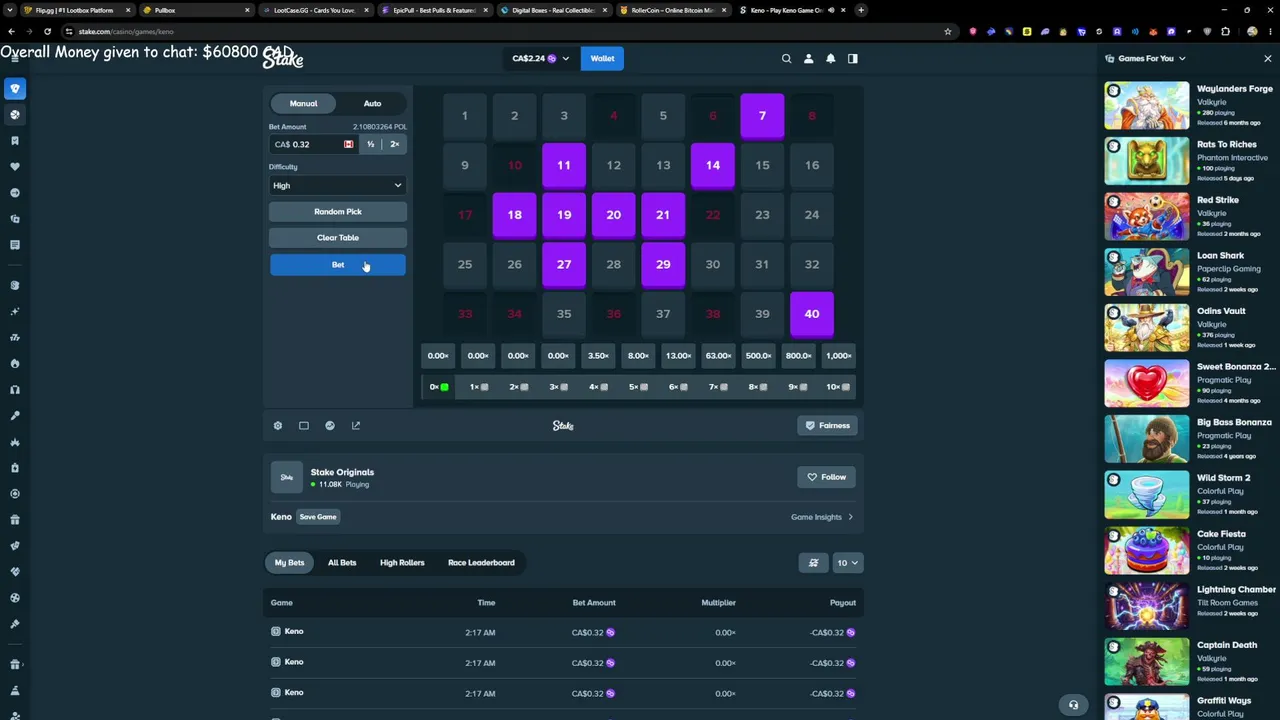Screen dimensions: 1280x720
Task: Deselect Keno tile 14
Action: point(712,165)
